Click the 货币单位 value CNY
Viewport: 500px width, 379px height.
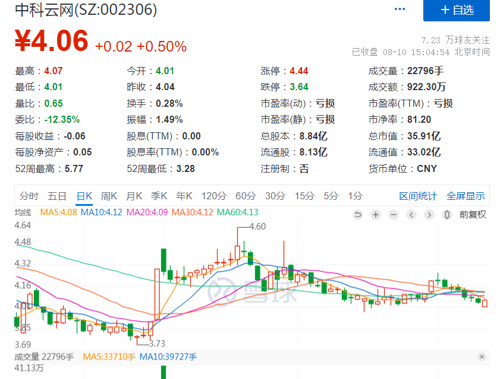coord(427,169)
